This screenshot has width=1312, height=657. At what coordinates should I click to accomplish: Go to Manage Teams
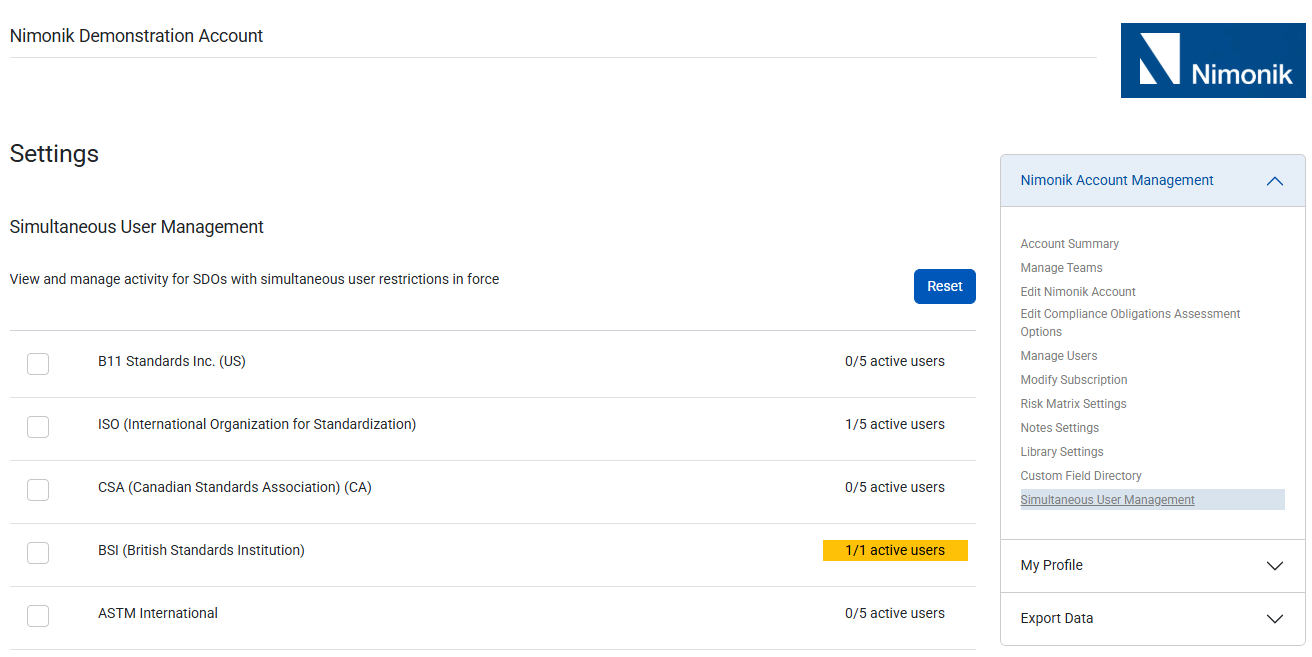click(1061, 268)
